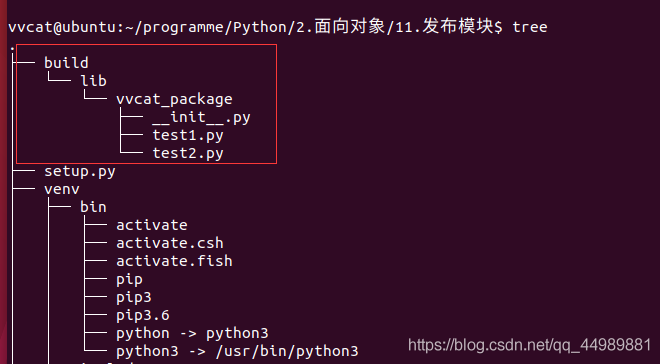Select setup.py file entry
660x364 pixels.
pyautogui.click(x=80, y=172)
